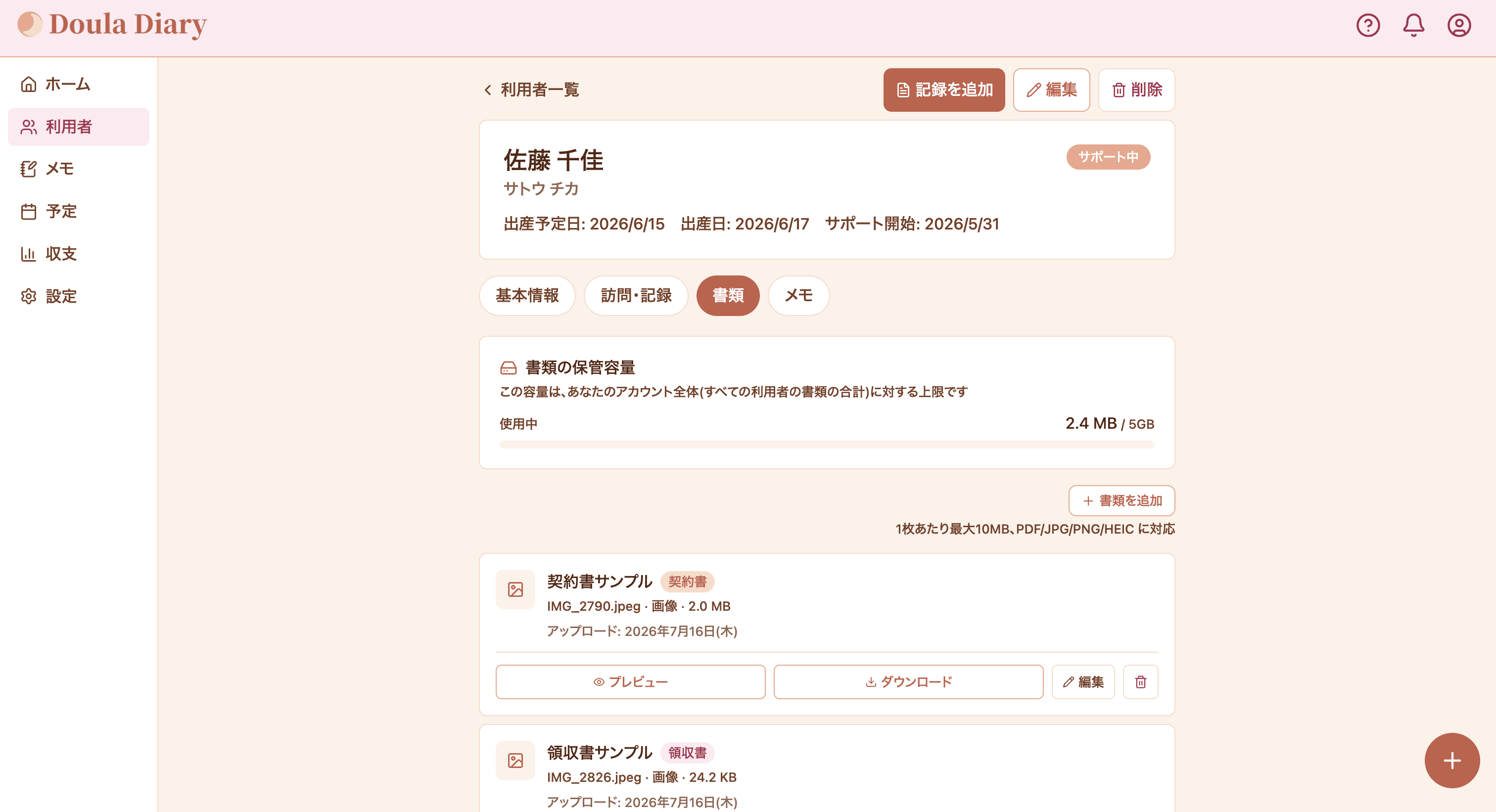
Task: Edit the 契約書サンプル document
Action: point(1083,682)
